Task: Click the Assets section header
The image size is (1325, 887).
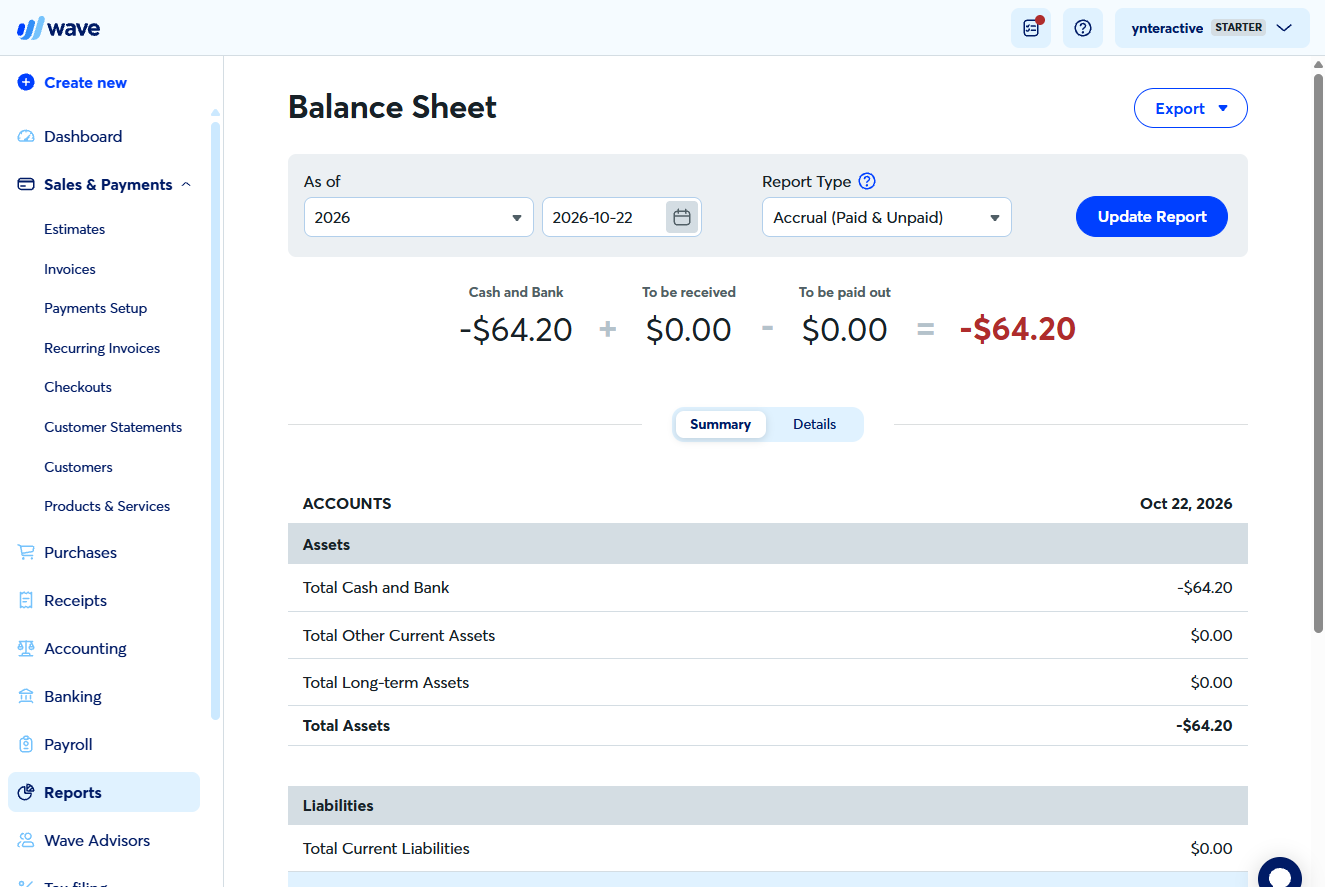Action: tap(768, 545)
